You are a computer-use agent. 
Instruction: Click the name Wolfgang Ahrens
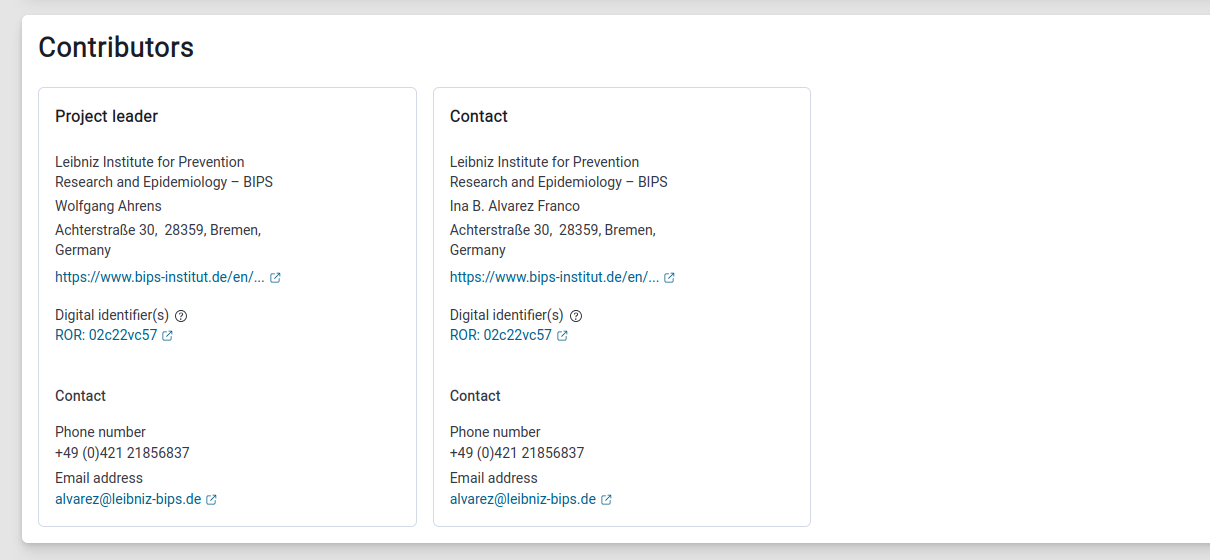[108, 206]
